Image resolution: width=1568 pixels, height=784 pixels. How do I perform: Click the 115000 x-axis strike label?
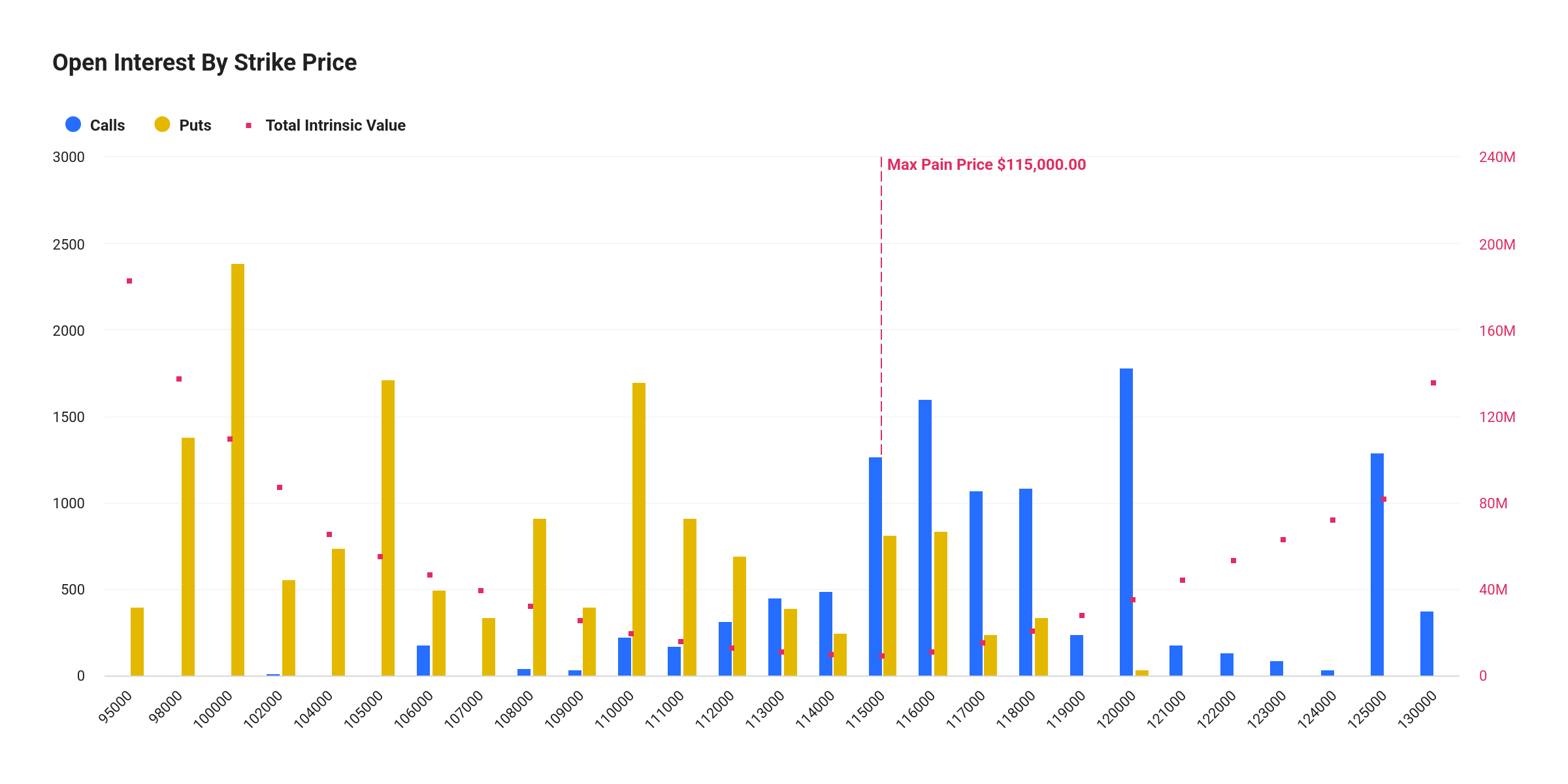click(865, 710)
